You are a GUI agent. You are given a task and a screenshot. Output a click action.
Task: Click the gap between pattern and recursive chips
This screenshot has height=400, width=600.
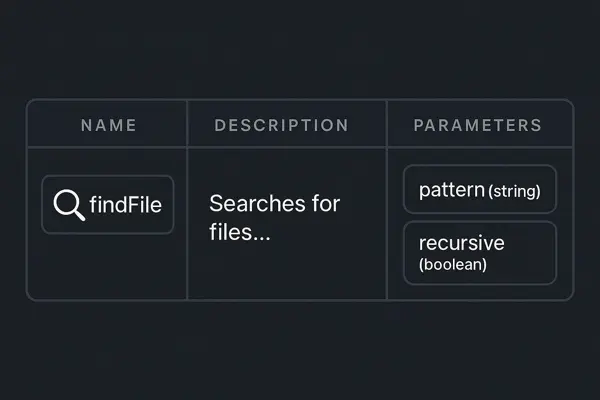click(x=479, y=217)
